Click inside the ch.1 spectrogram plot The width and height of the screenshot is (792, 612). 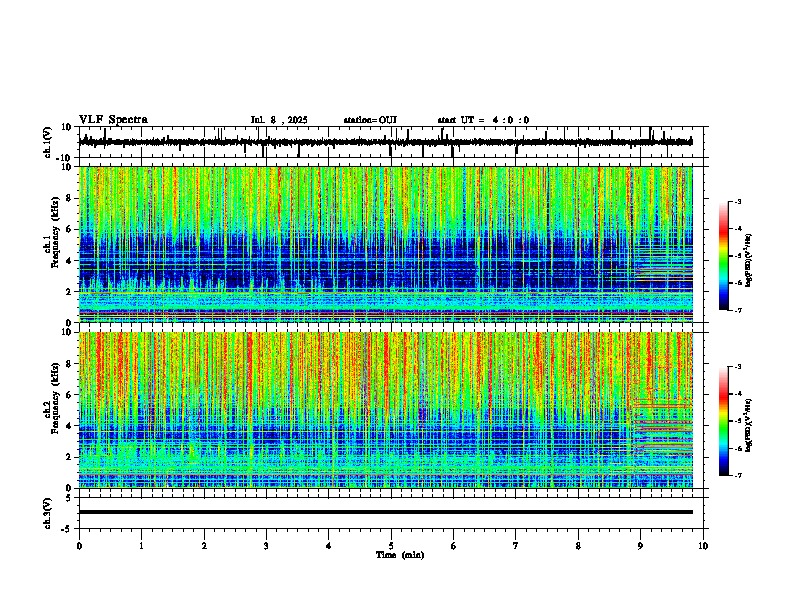tap(386, 244)
